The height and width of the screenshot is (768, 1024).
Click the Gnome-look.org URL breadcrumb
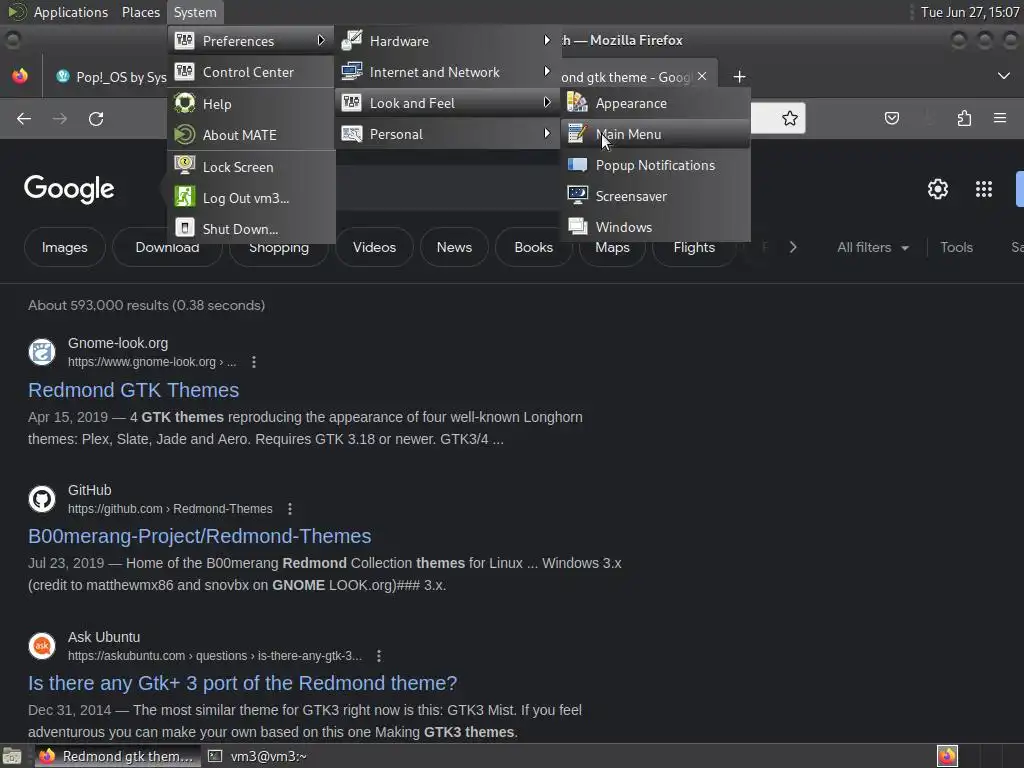pos(152,362)
